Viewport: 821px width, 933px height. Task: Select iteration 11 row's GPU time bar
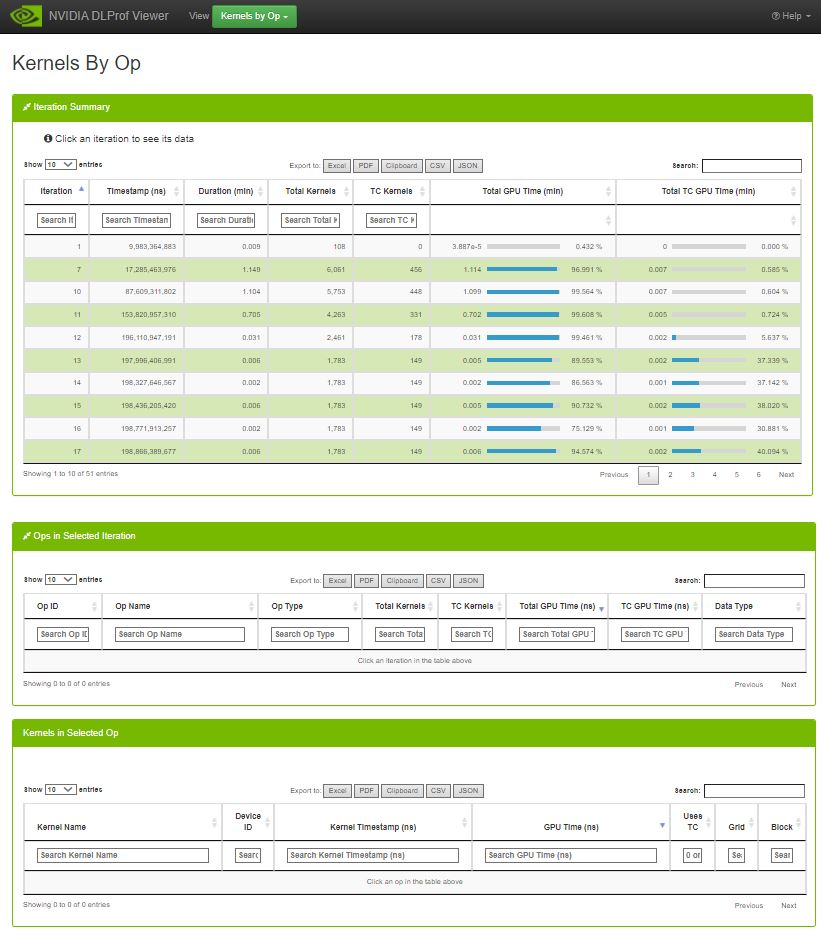(522, 314)
